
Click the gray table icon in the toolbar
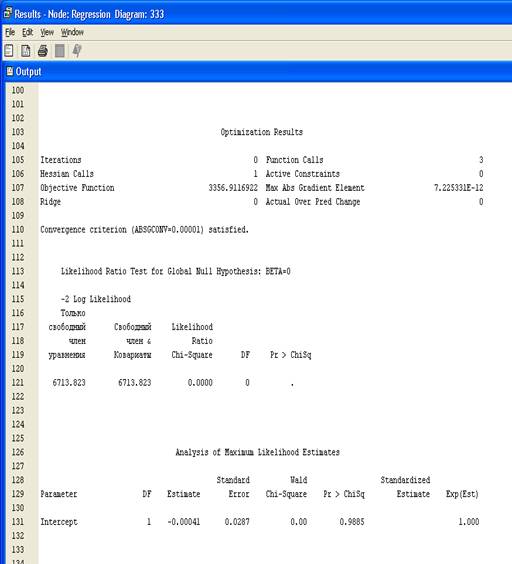60,51
